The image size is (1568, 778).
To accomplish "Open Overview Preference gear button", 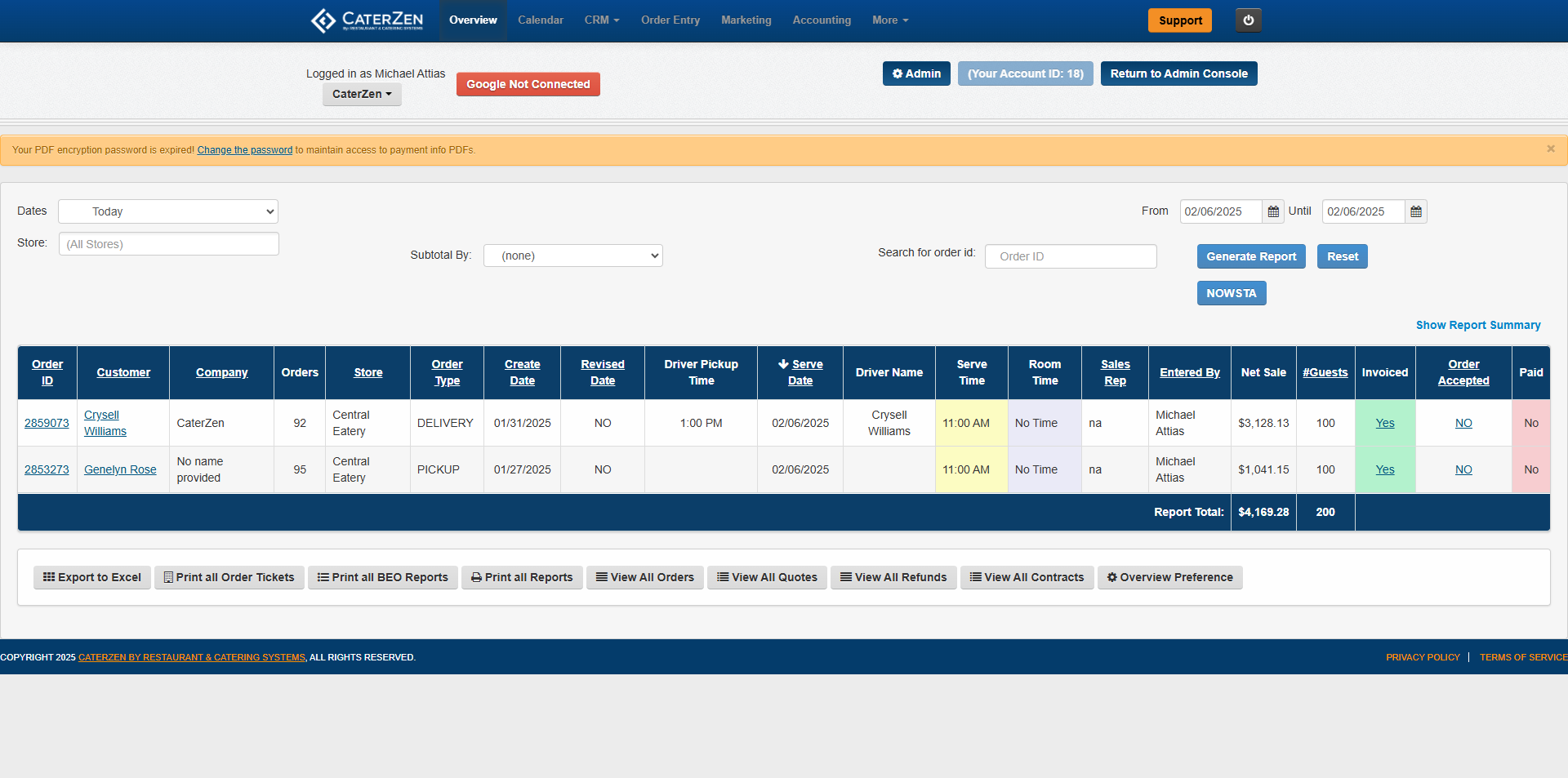I will click(x=1170, y=577).
